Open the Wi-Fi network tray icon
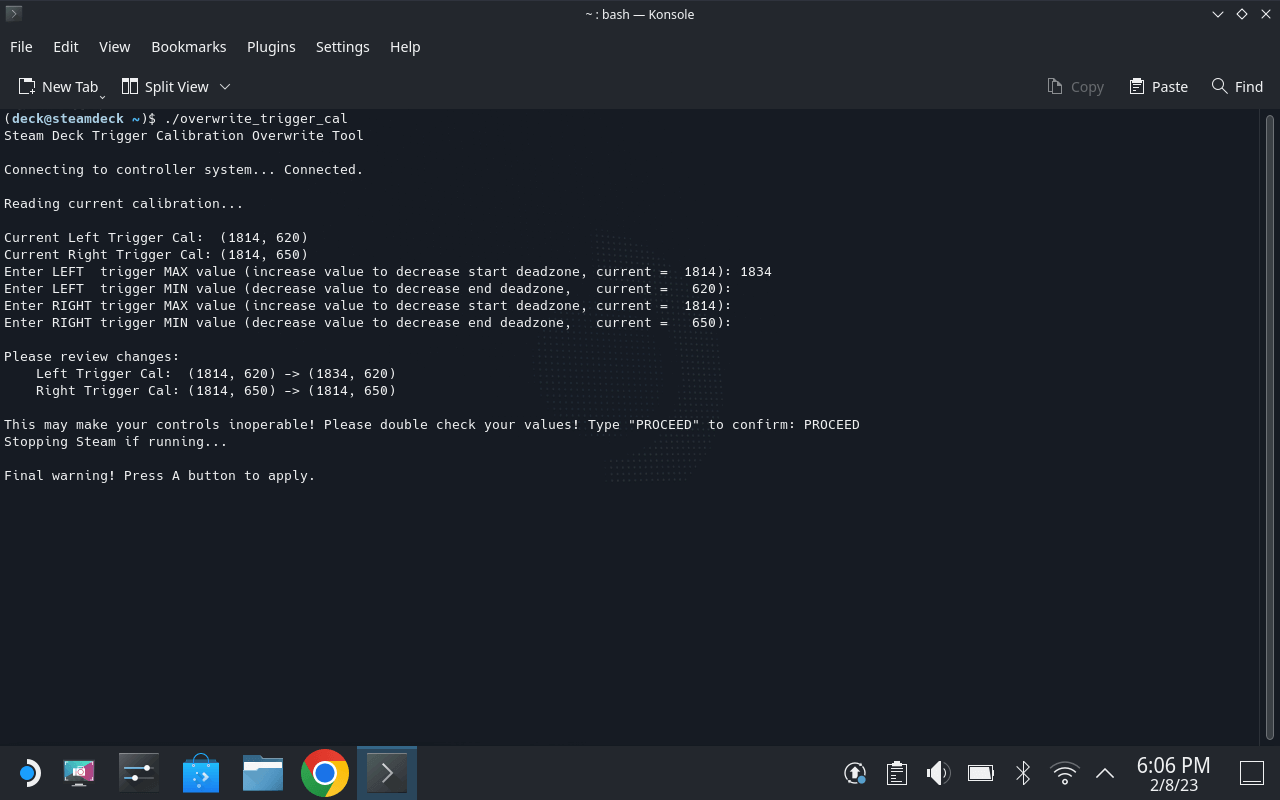This screenshot has width=1280, height=800. (1065, 773)
